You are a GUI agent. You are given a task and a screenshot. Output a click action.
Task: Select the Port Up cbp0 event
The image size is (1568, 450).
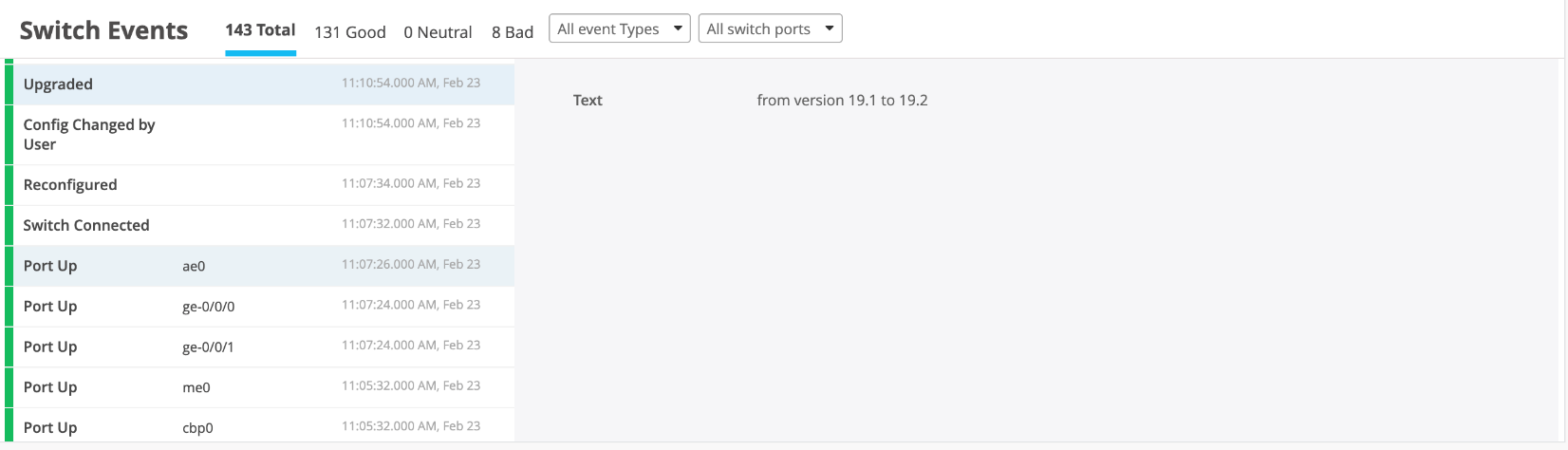coord(256,426)
